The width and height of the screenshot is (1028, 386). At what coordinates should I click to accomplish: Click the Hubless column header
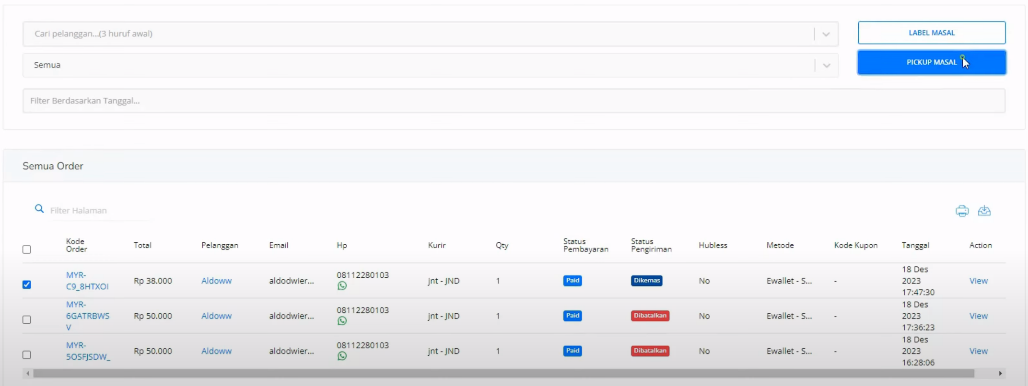pyautogui.click(x=713, y=245)
